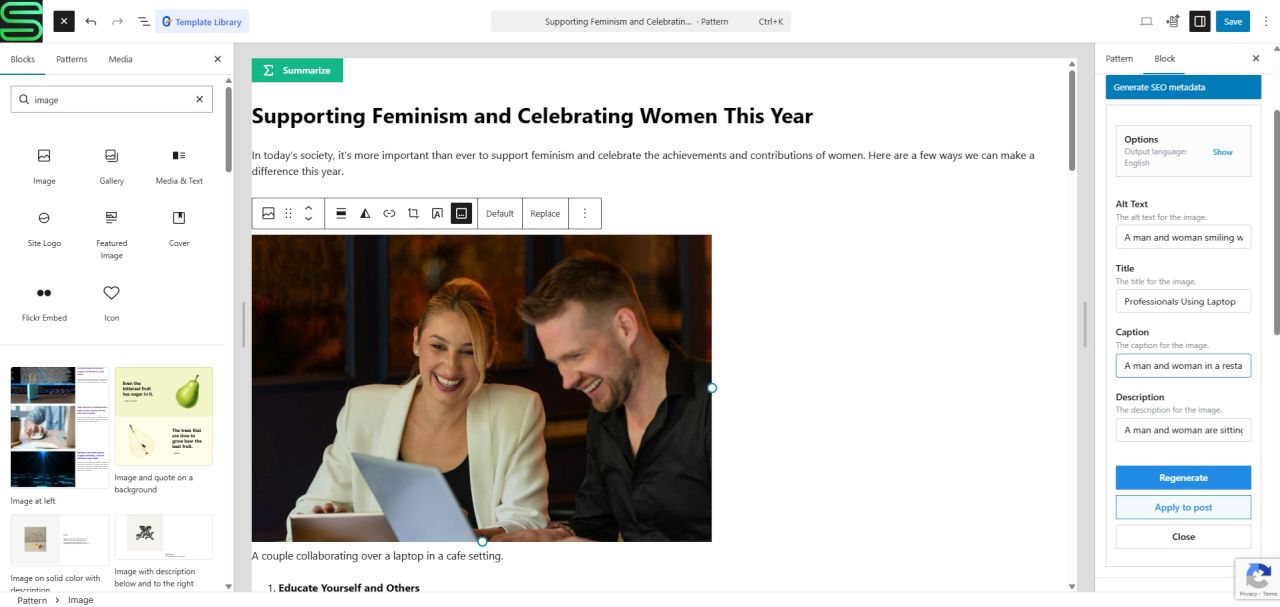Image resolution: width=1280 pixels, height=607 pixels.
Task: Show the Output language options
Action: point(1222,152)
